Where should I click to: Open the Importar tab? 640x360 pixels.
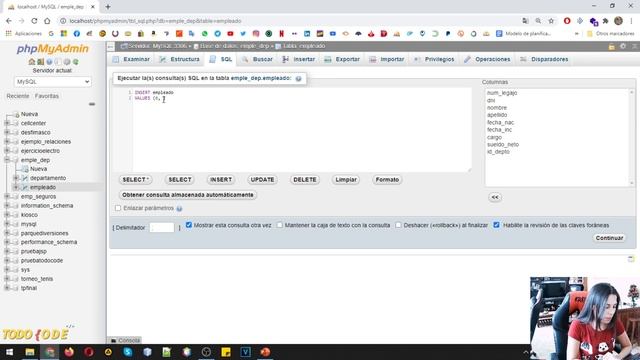[x=387, y=59]
